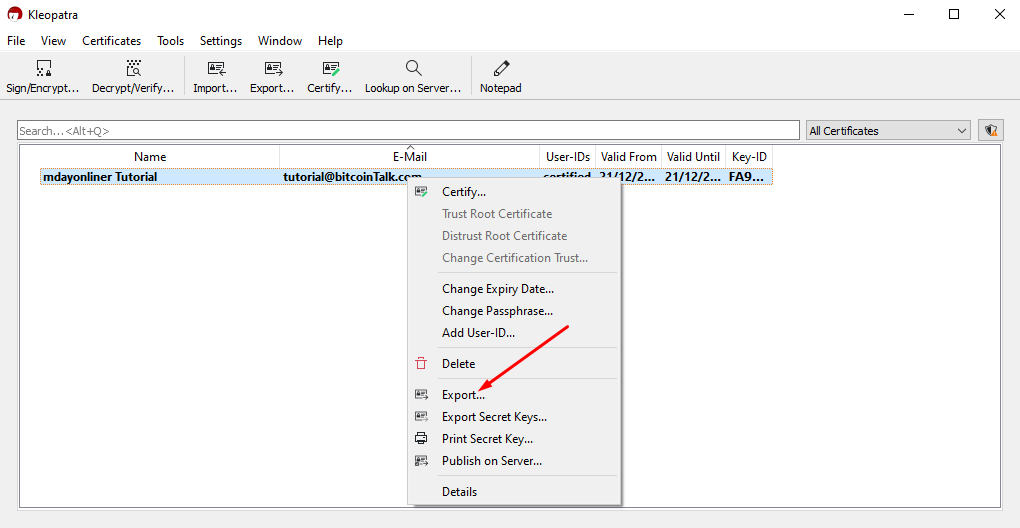This screenshot has width=1020, height=528.
Task: Open the Certificates menu
Action: coord(112,41)
